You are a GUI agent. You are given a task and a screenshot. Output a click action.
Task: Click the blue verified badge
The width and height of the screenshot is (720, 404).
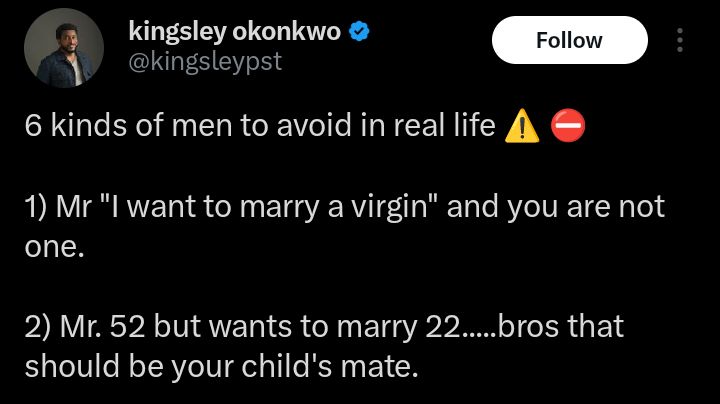360,33
